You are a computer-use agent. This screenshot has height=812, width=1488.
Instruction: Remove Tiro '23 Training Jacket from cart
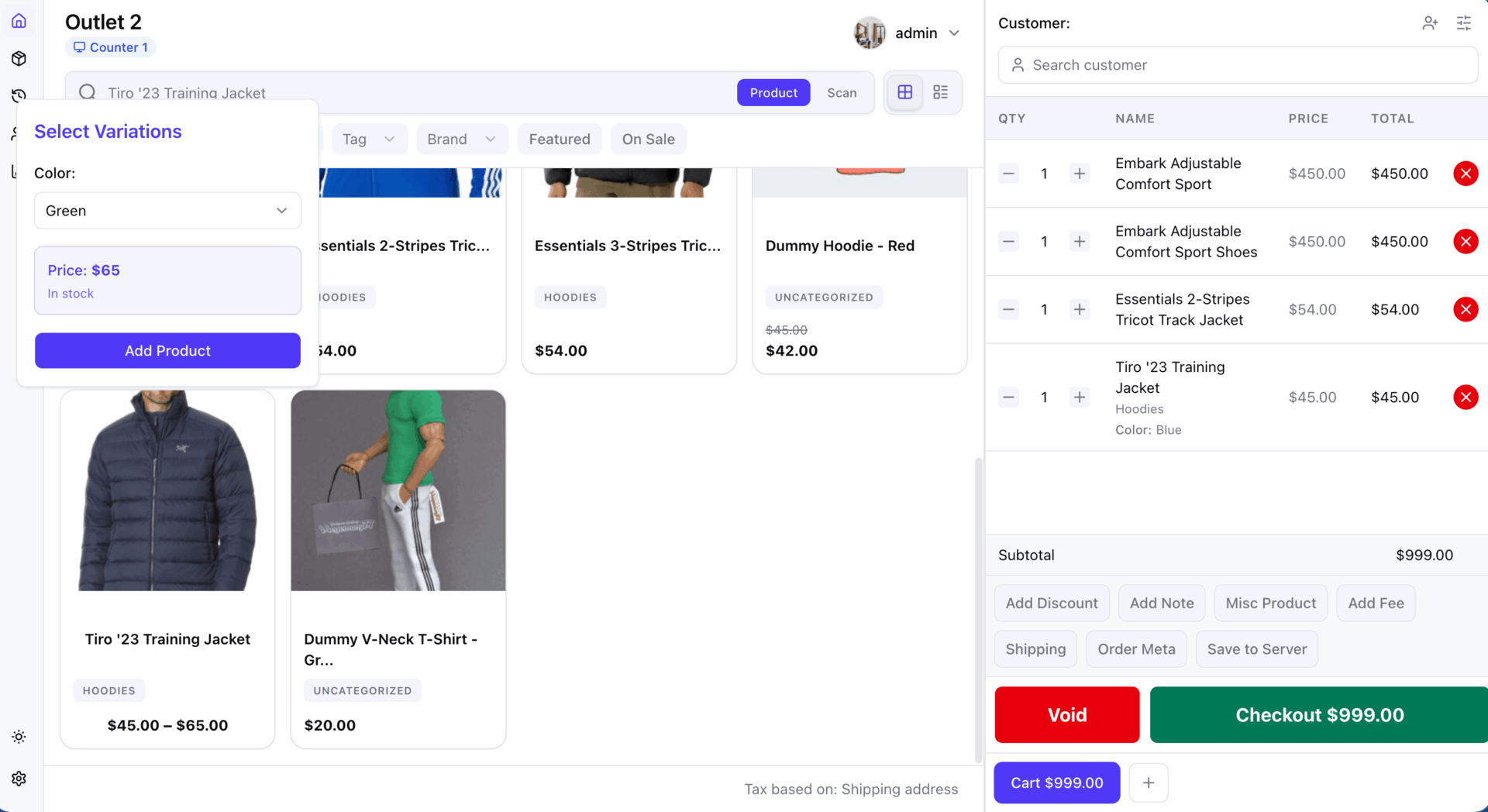[1466, 397]
